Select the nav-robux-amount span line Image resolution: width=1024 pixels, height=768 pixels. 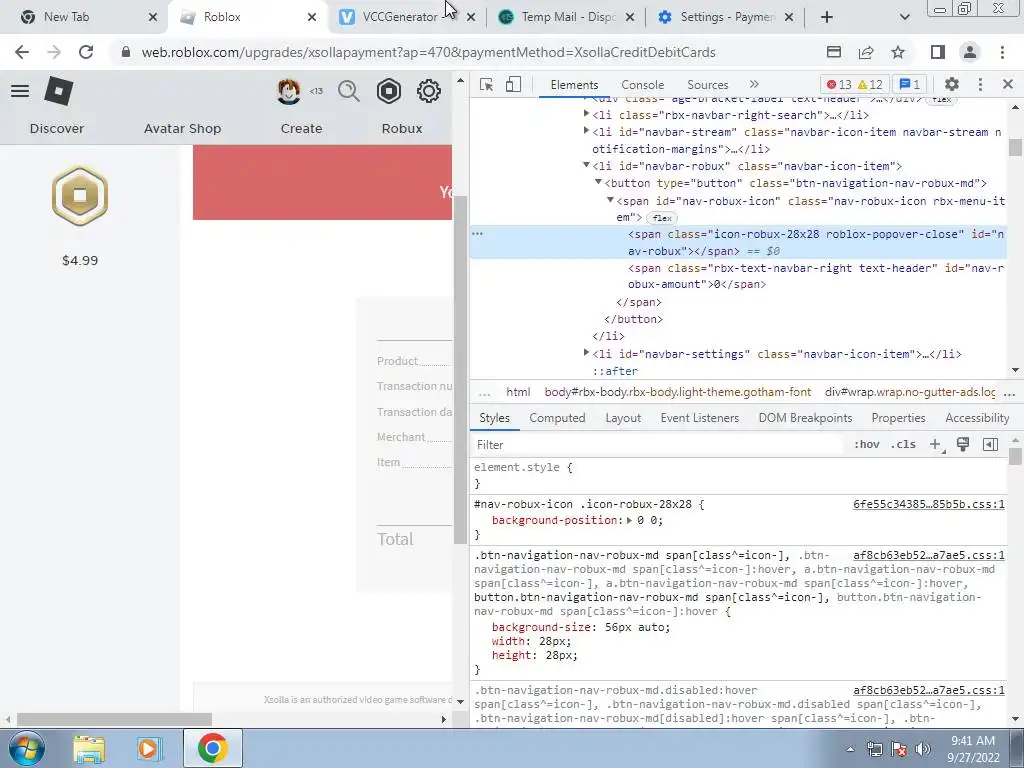[816, 276]
